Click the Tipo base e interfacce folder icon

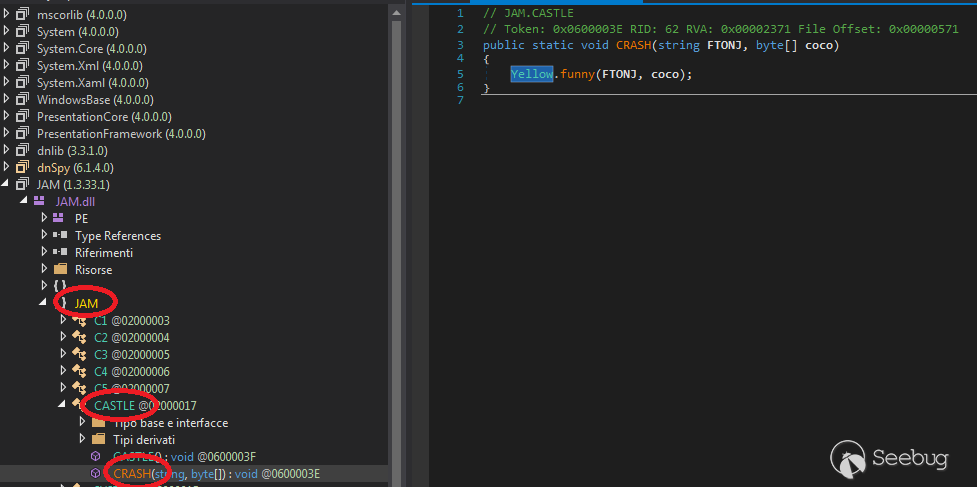tap(98, 422)
